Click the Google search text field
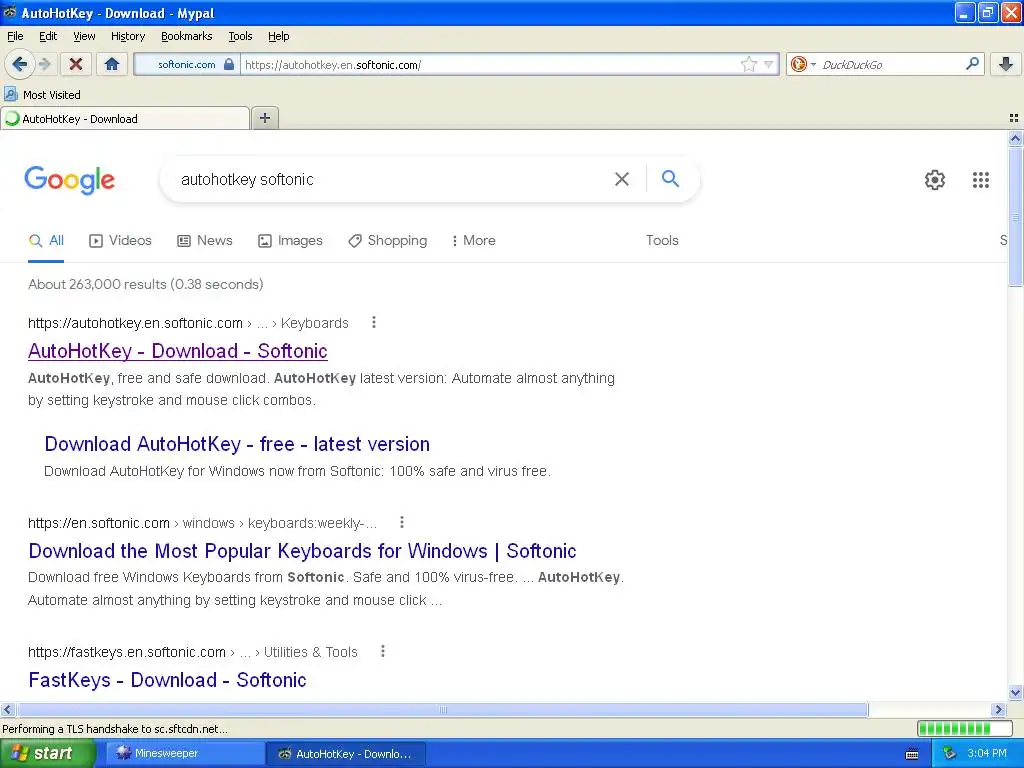The width and height of the screenshot is (1024, 768). (392, 180)
